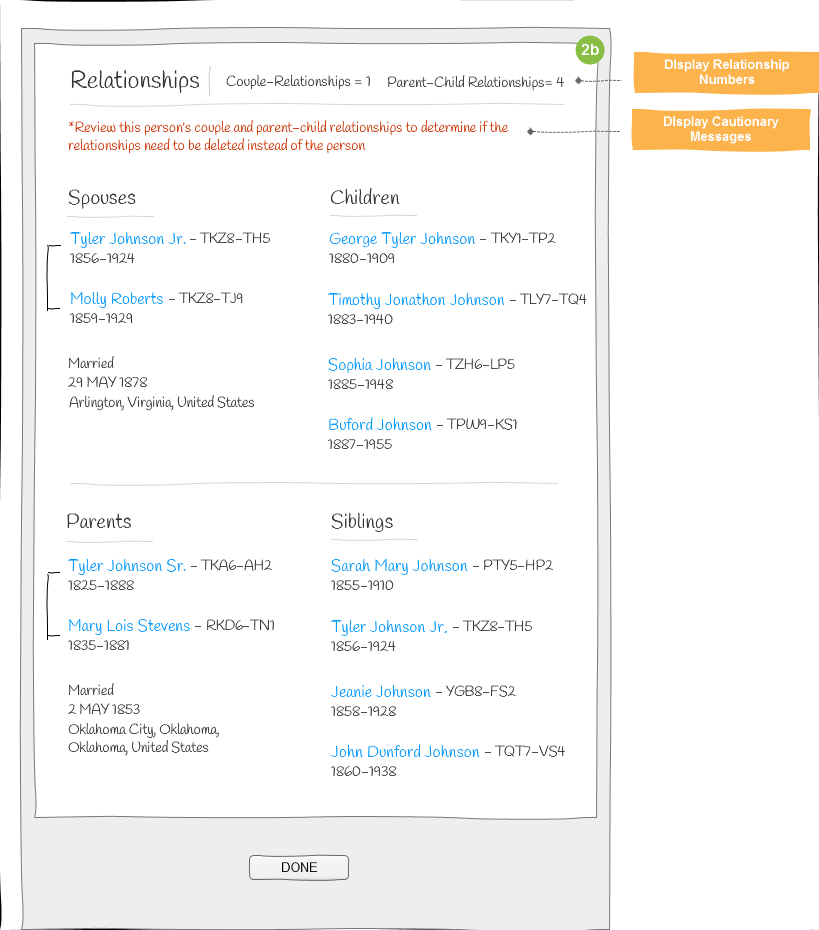Click the Parent-Child Relationships= 4 count
The height and width of the screenshot is (930, 819).
pos(476,82)
